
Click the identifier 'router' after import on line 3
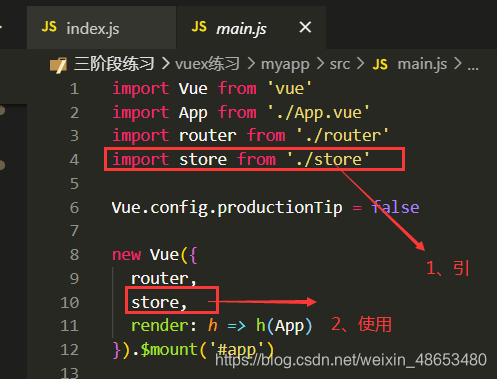[208, 136]
